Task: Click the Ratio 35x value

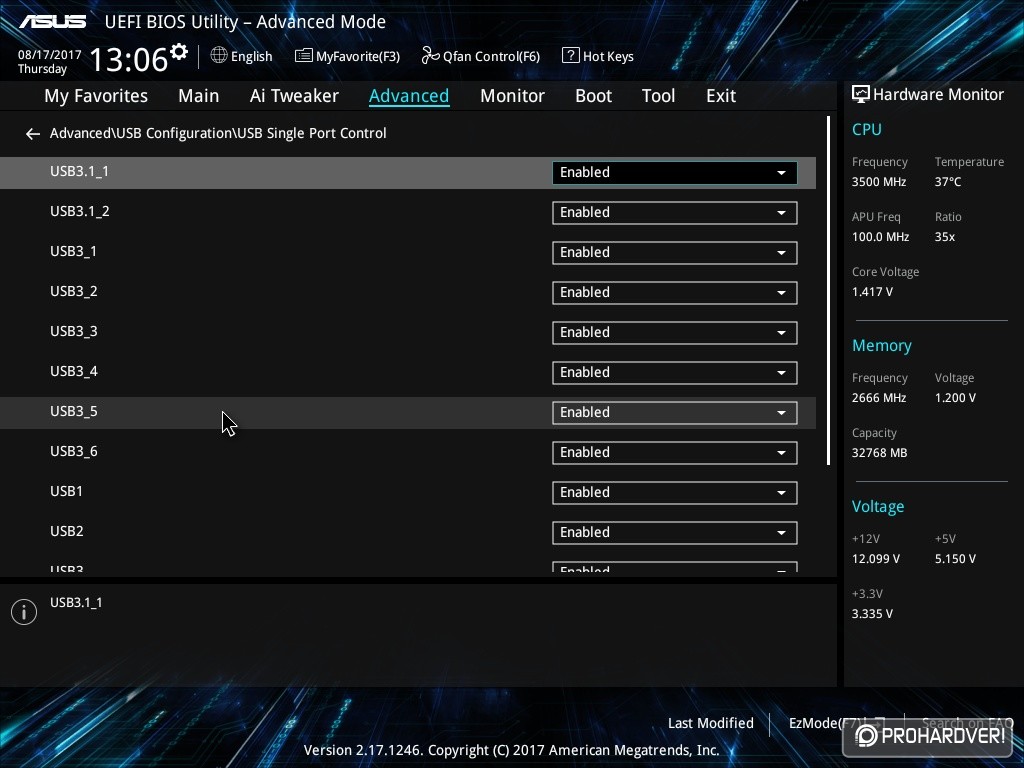Action: [x=945, y=237]
